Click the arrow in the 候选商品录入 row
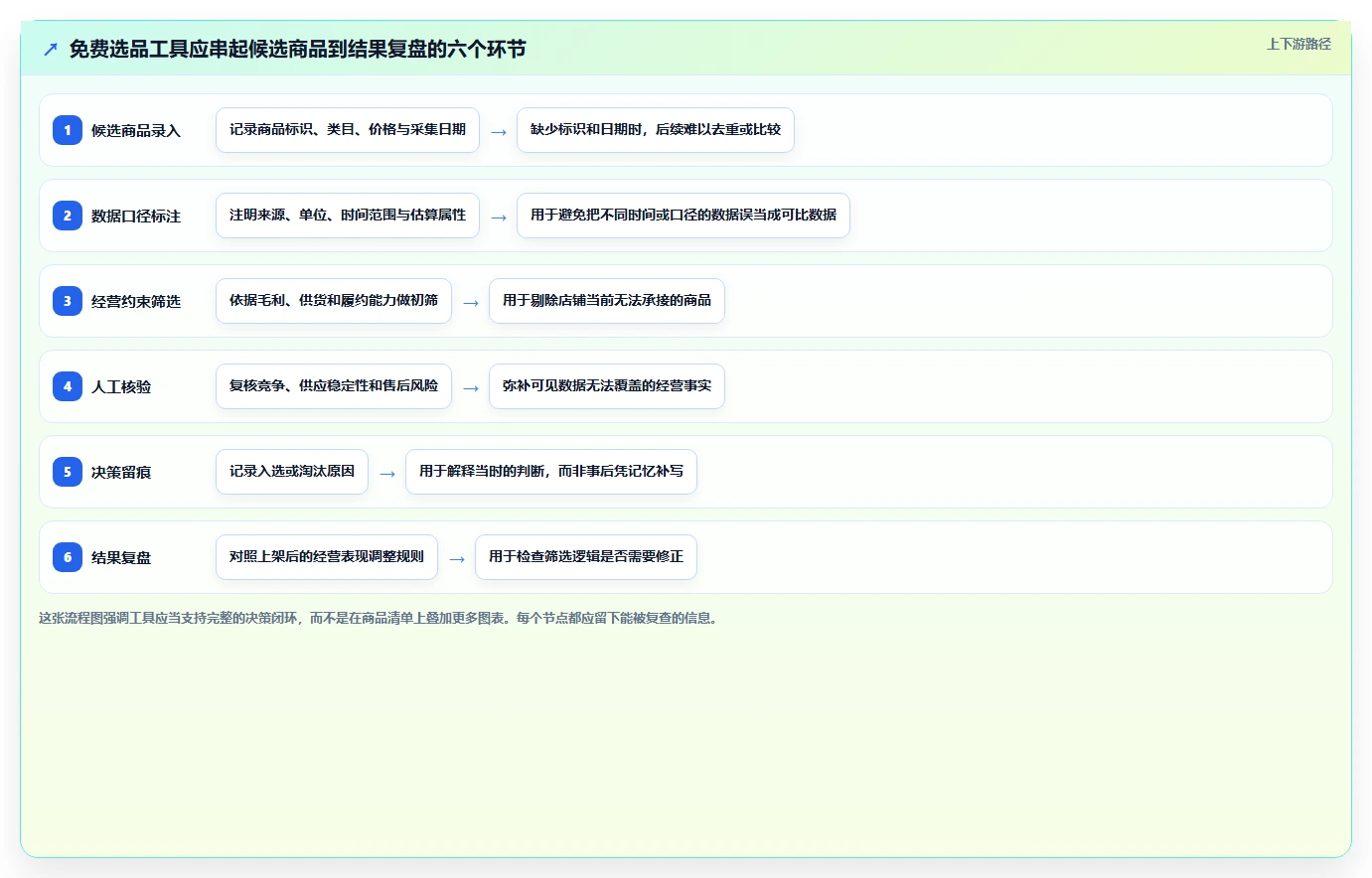 [499, 132]
